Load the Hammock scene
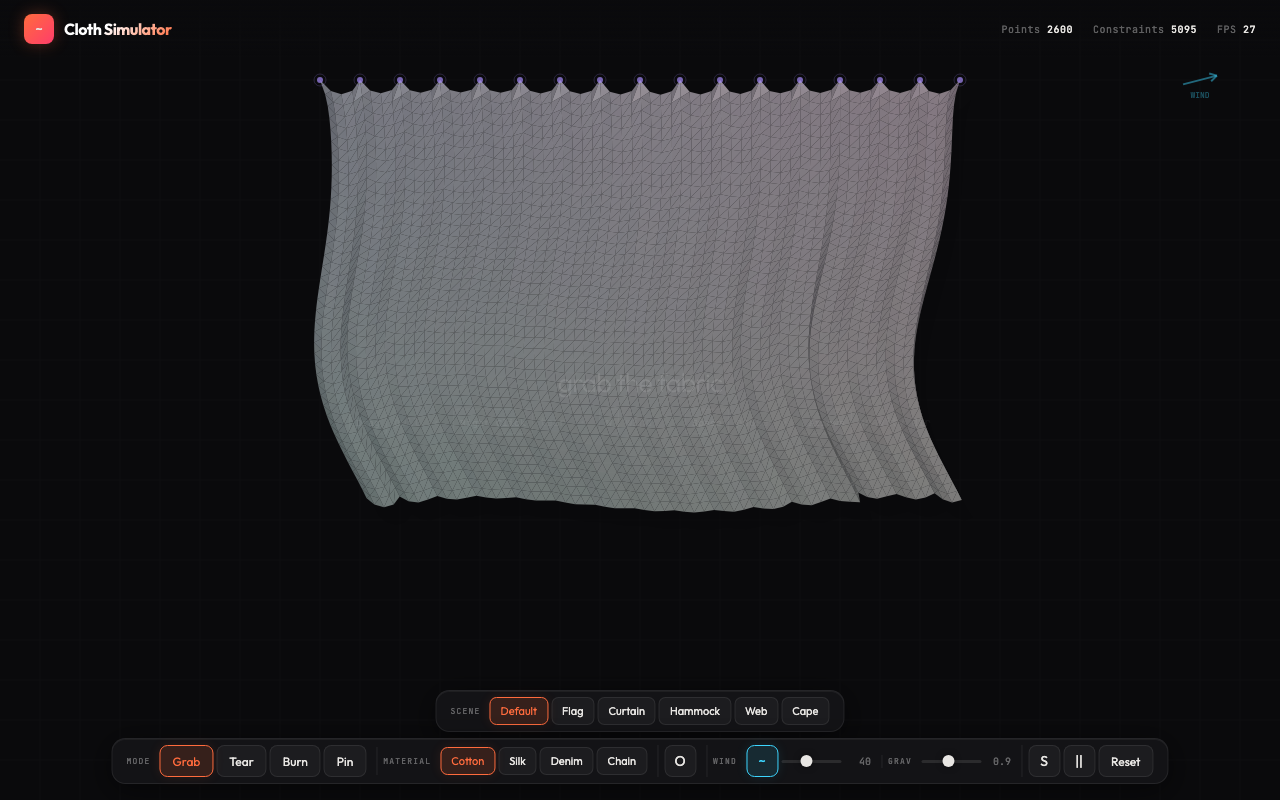This screenshot has height=800, width=1280. click(x=695, y=711)
